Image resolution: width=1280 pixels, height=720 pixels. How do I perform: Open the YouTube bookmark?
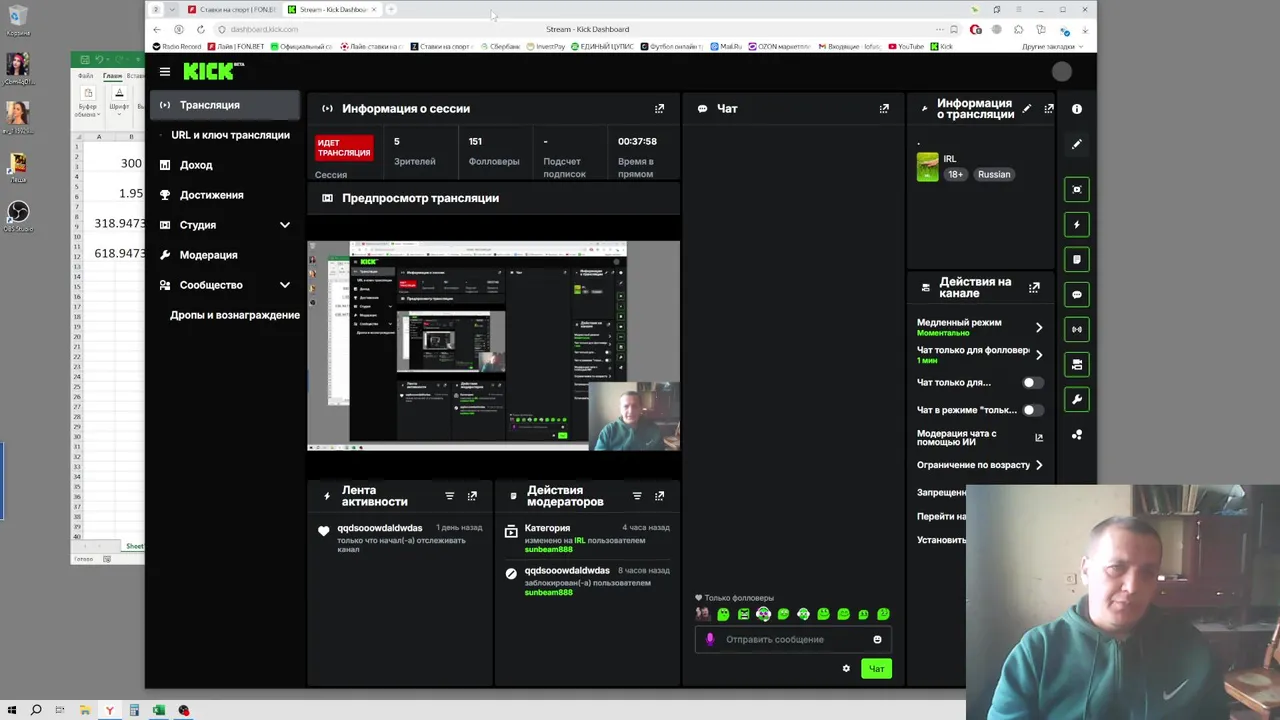[x=905, y=46]
